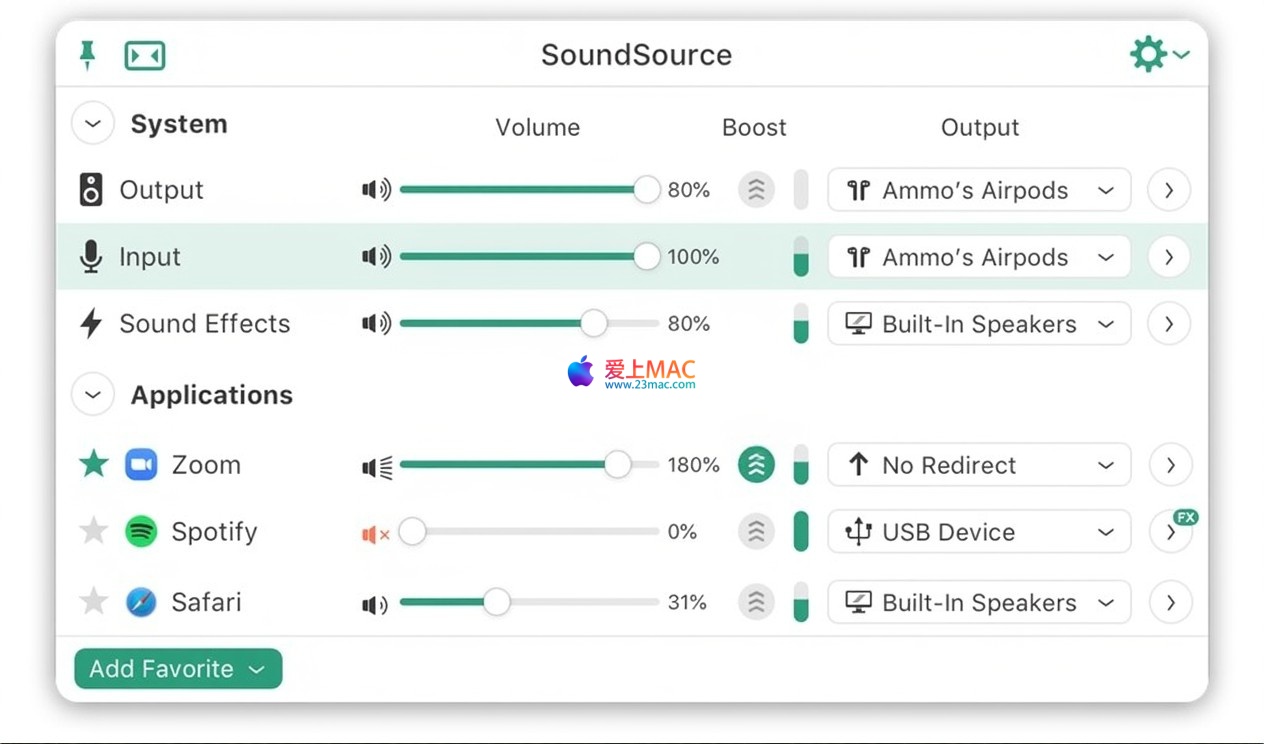
Task: Click the Zoom volume speaker icon
Action: coord(377,466)
